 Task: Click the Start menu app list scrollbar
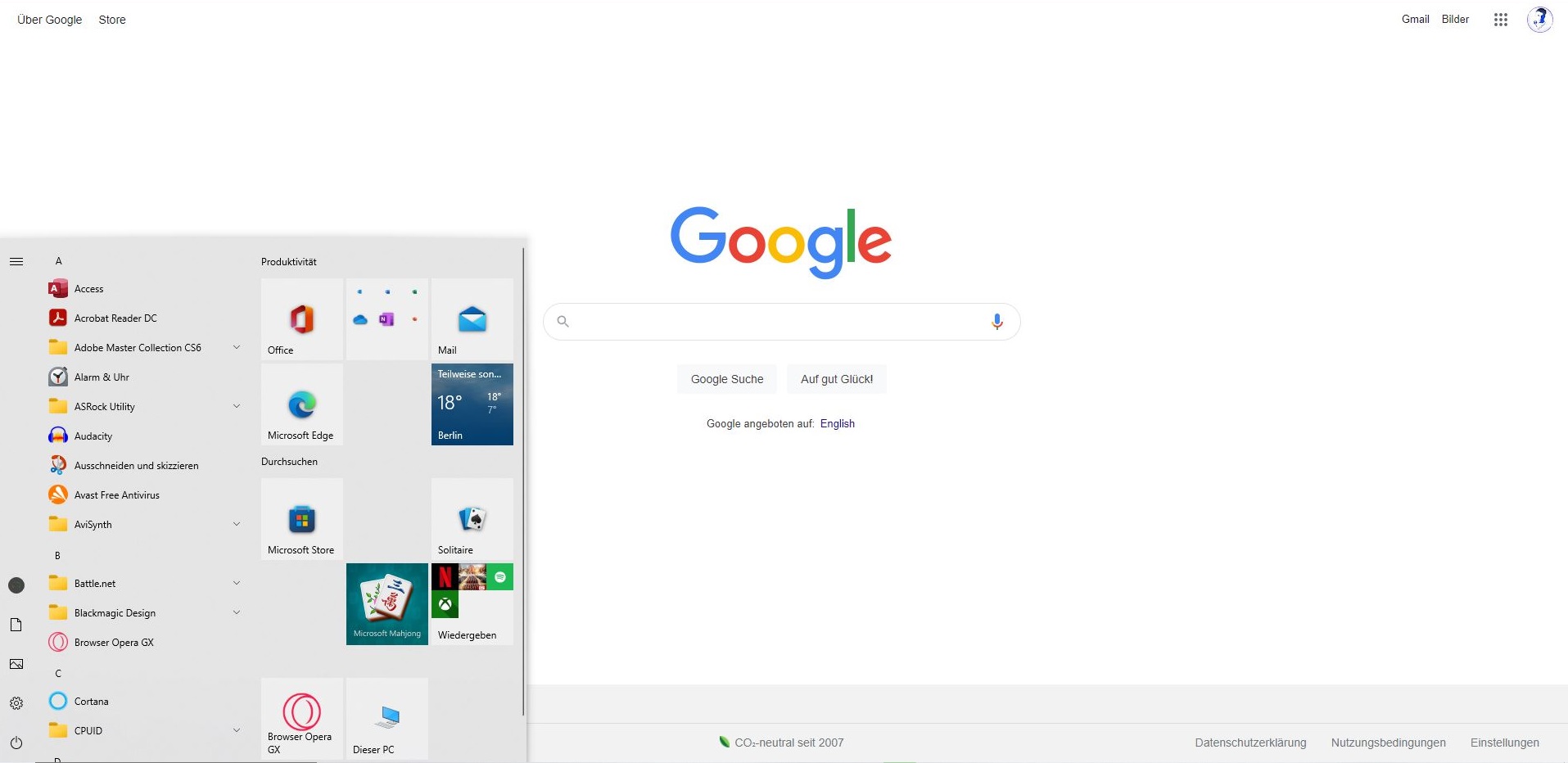pos(523,483)
